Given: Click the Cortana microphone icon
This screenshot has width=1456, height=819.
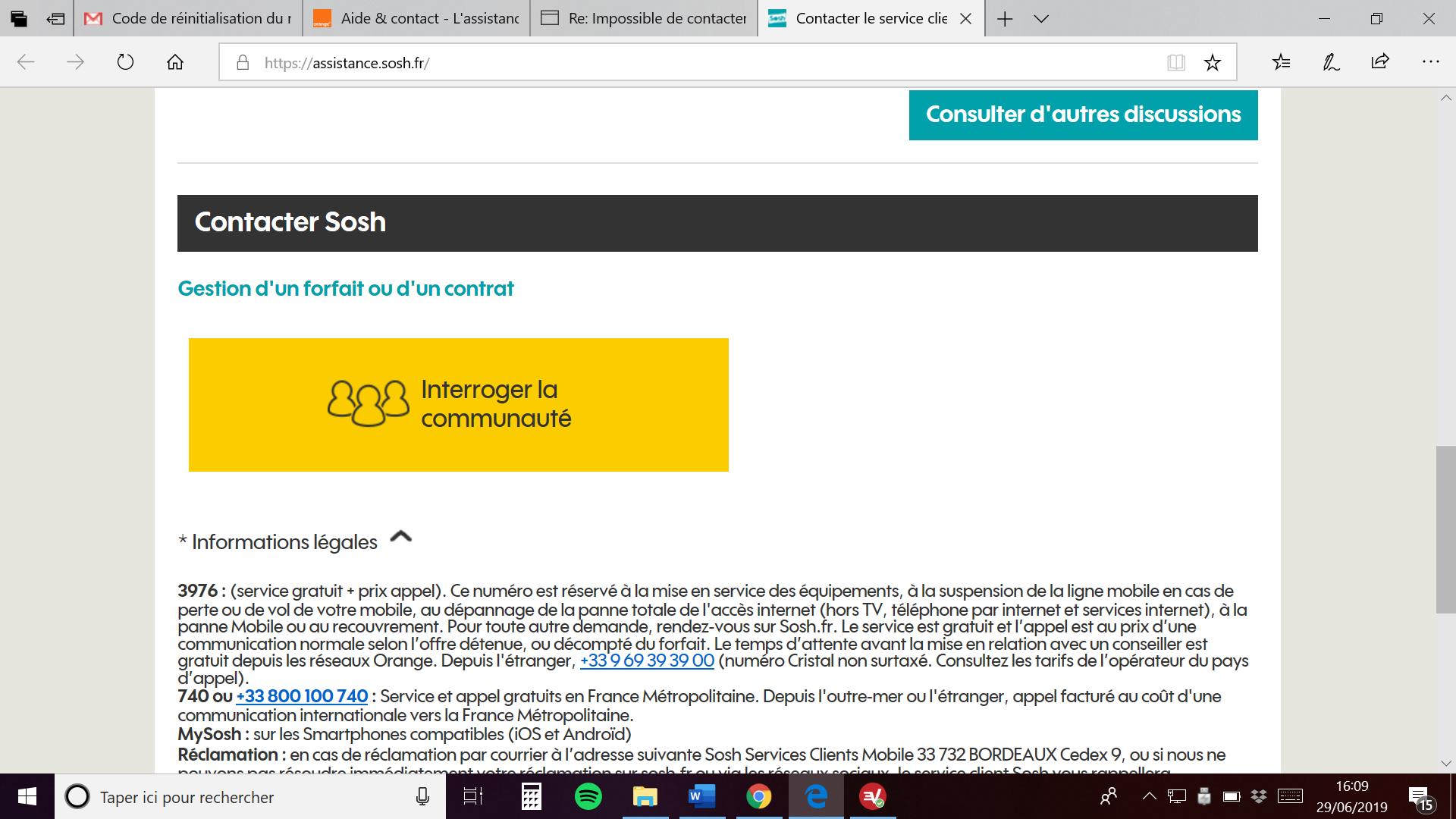Looking at the screenshot, I should 422,796.
